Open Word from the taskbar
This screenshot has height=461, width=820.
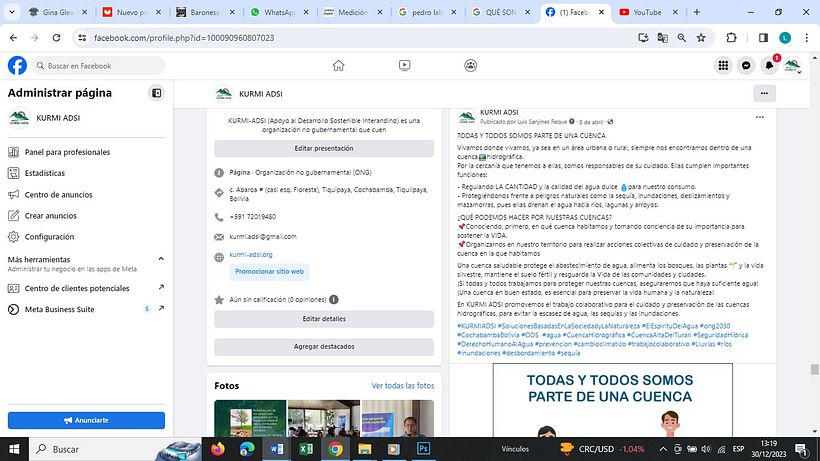coord(277,449)
